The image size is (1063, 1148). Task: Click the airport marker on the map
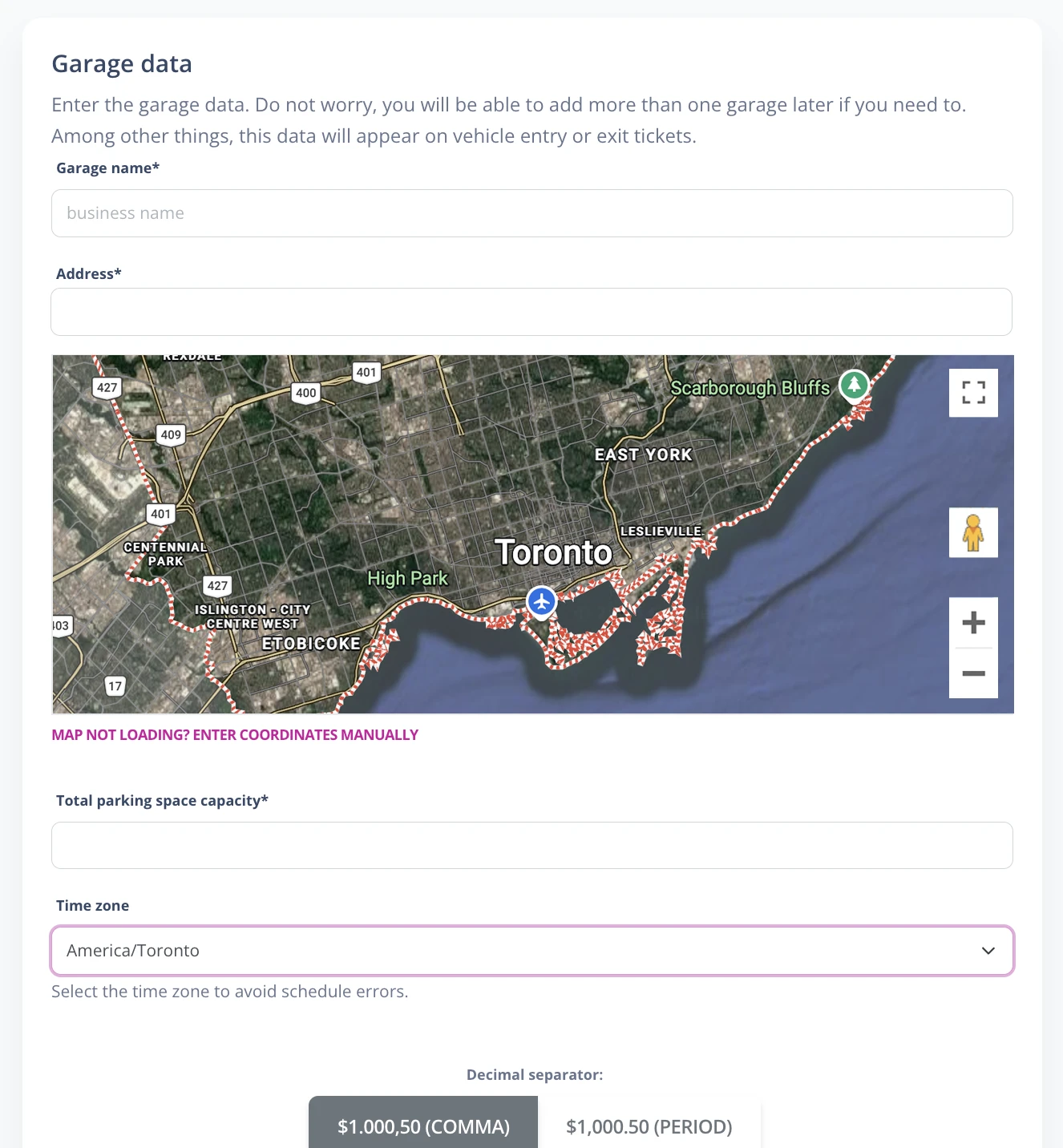tap(542, 601)
